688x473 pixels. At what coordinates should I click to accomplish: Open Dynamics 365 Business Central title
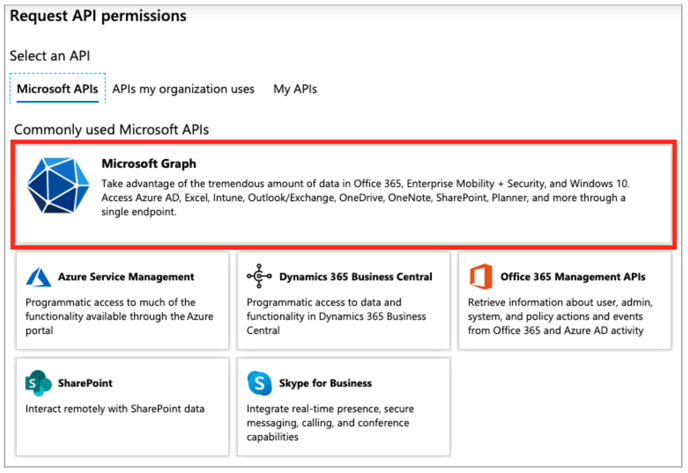pos(356,276)
